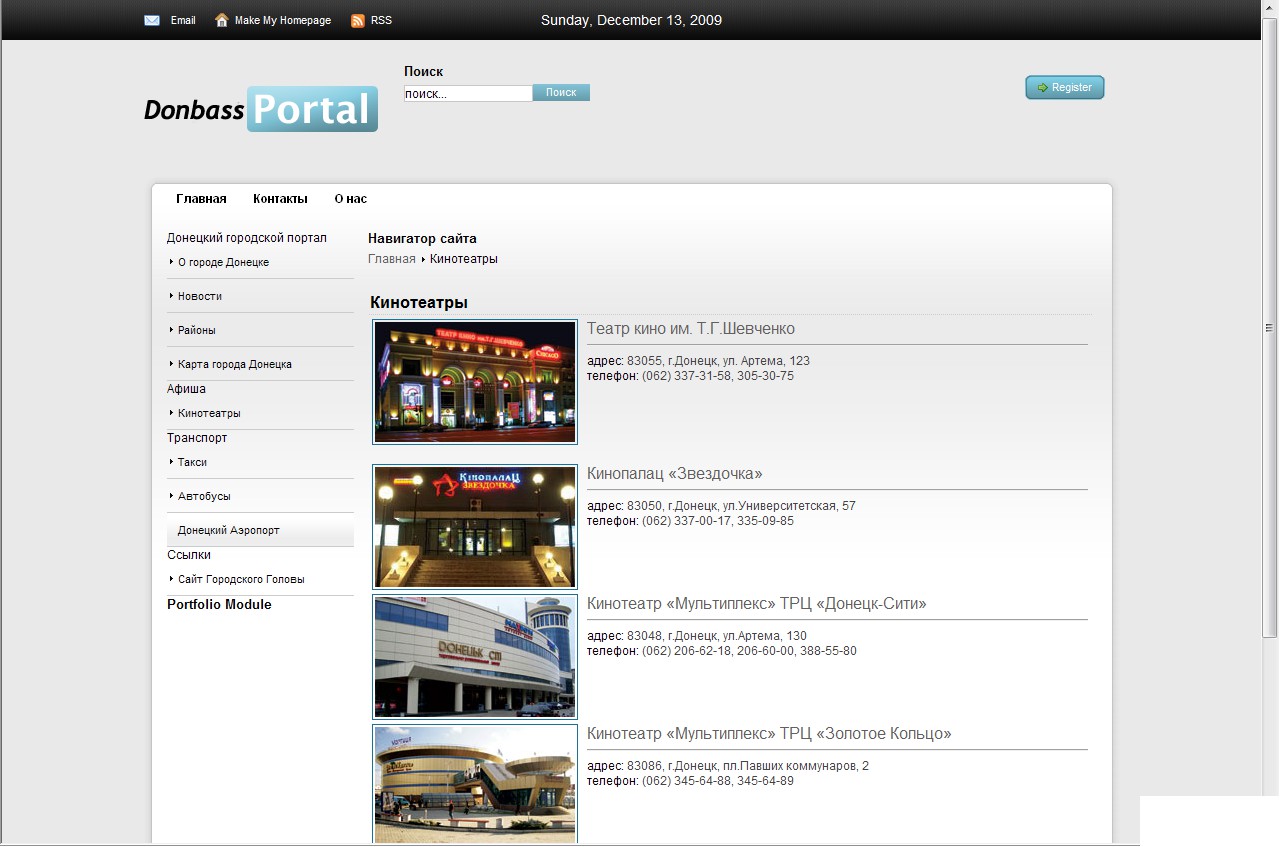Open Новости in the sidebar
This screenshot has height=847, width=1280.
(200, 296)
